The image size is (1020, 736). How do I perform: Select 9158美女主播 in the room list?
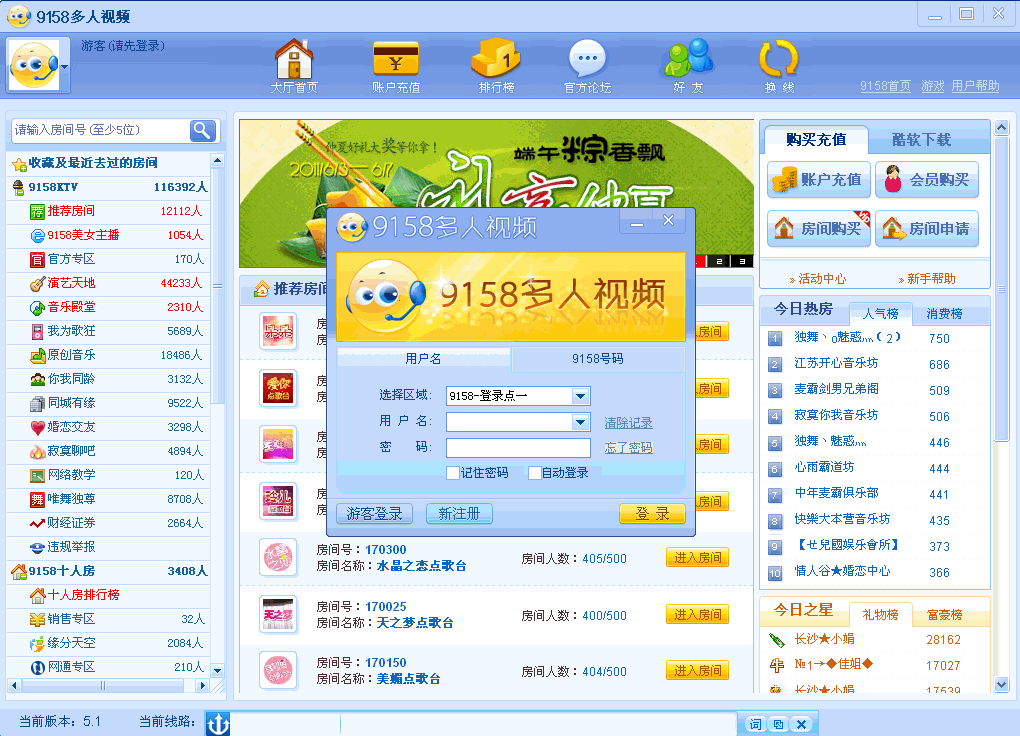pos(109,235)
